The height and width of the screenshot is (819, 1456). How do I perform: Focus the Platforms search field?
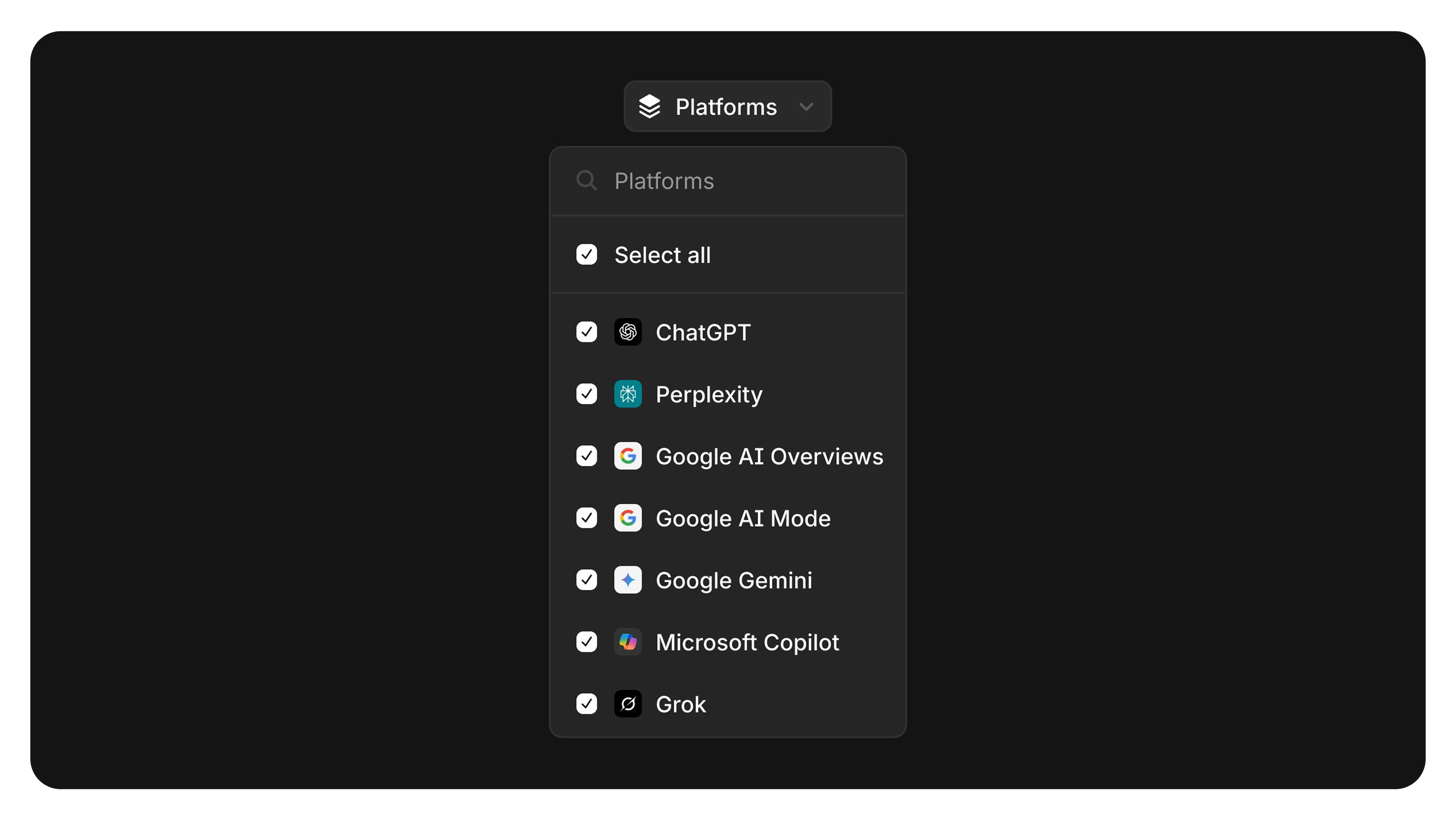pos(728,181)
